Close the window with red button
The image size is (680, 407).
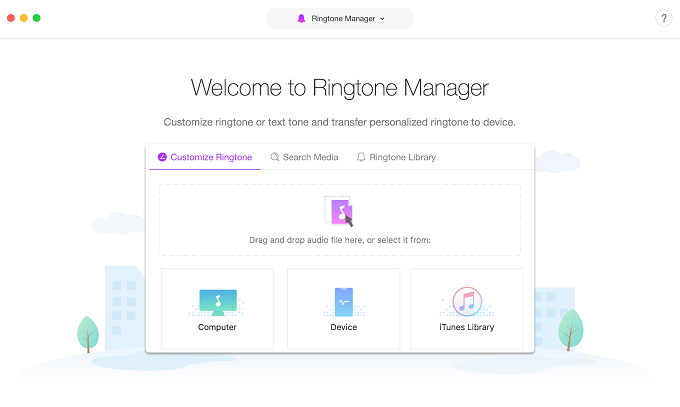pos(11,18)
